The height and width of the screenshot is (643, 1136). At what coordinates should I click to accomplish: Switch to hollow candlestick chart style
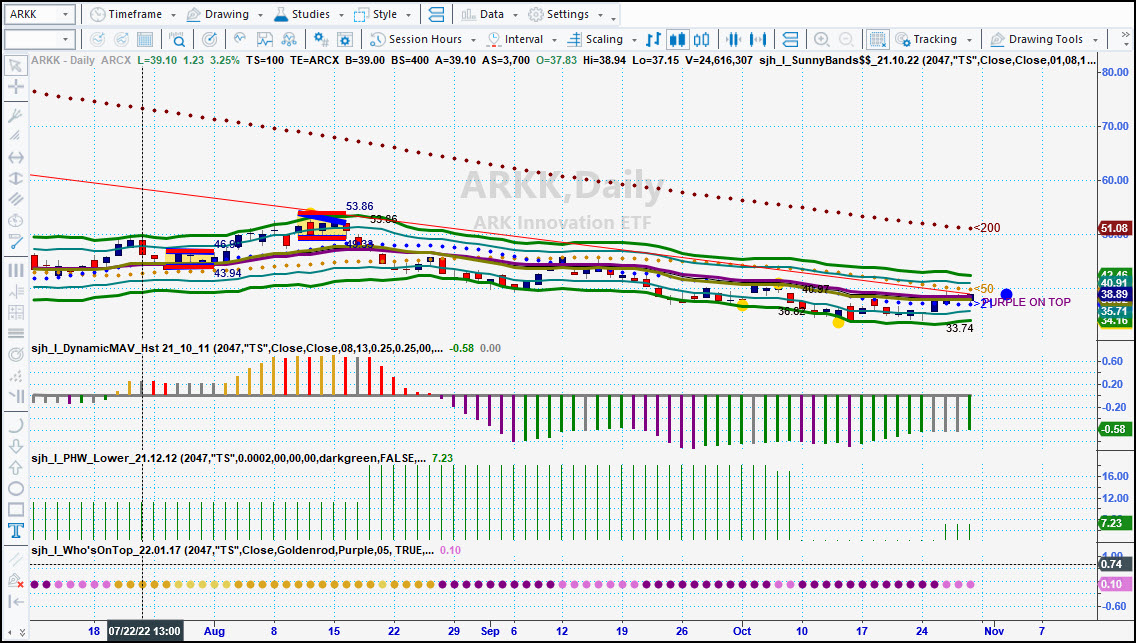(701, 39)
